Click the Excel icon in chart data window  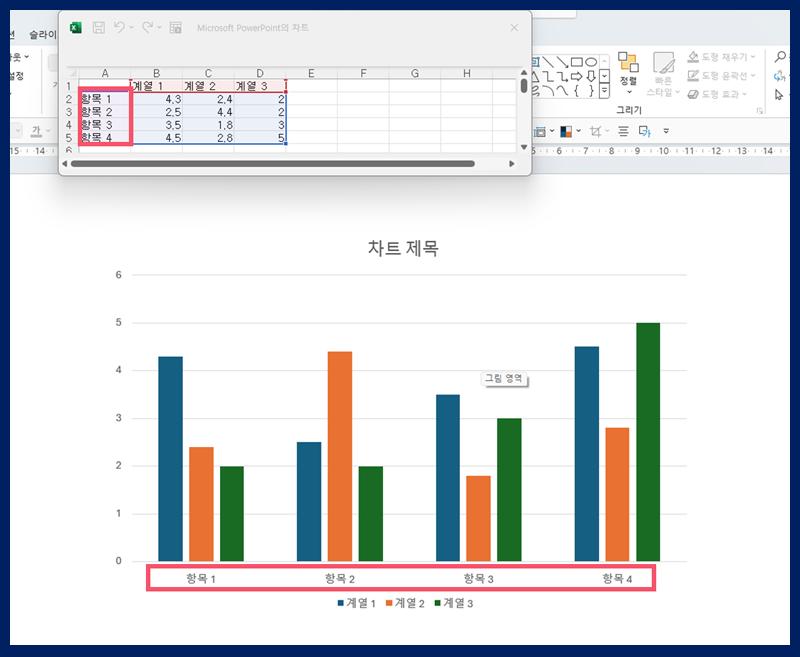(x=76, y=28)
